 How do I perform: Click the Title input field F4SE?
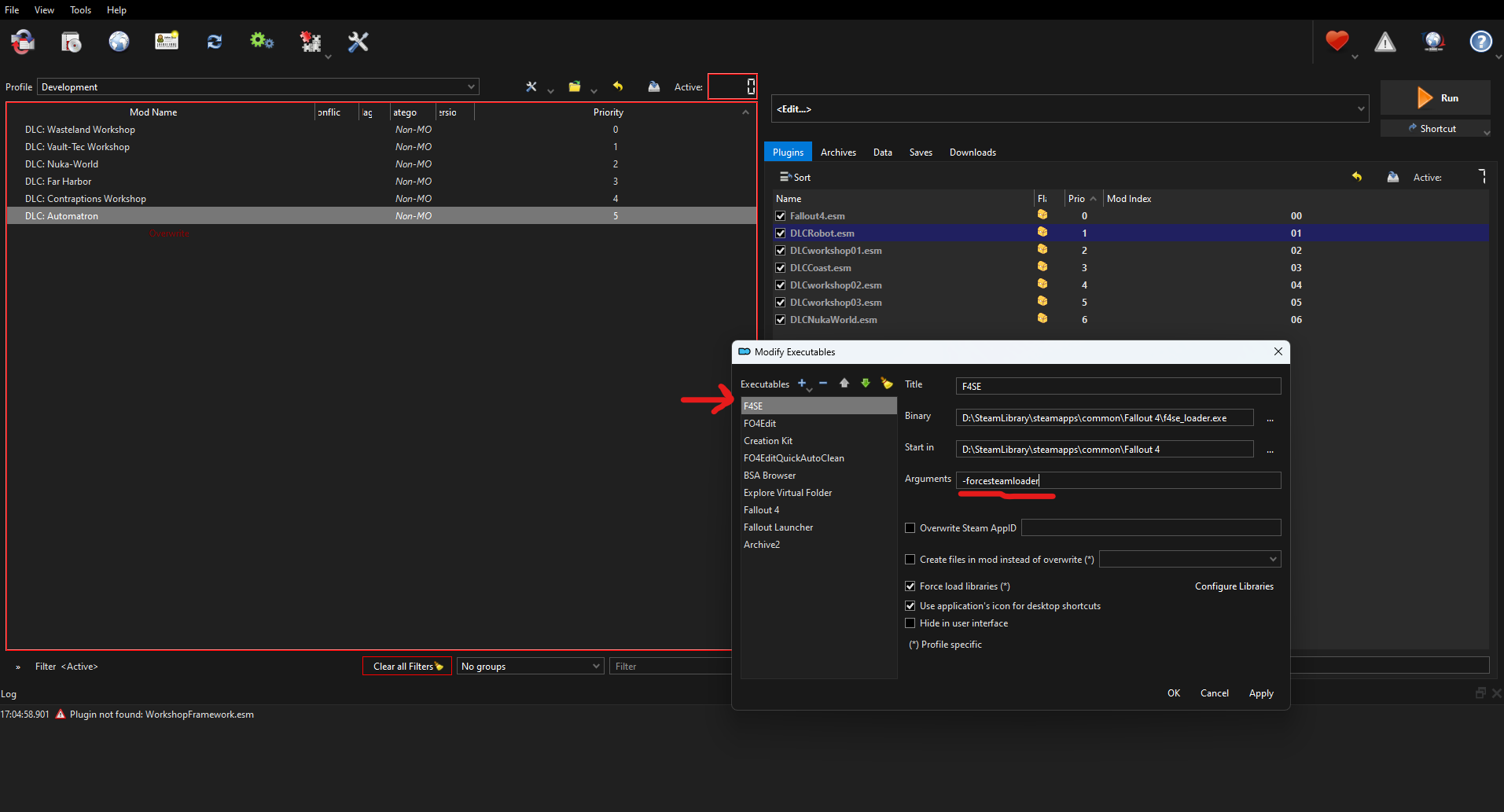click(1119, 386)
